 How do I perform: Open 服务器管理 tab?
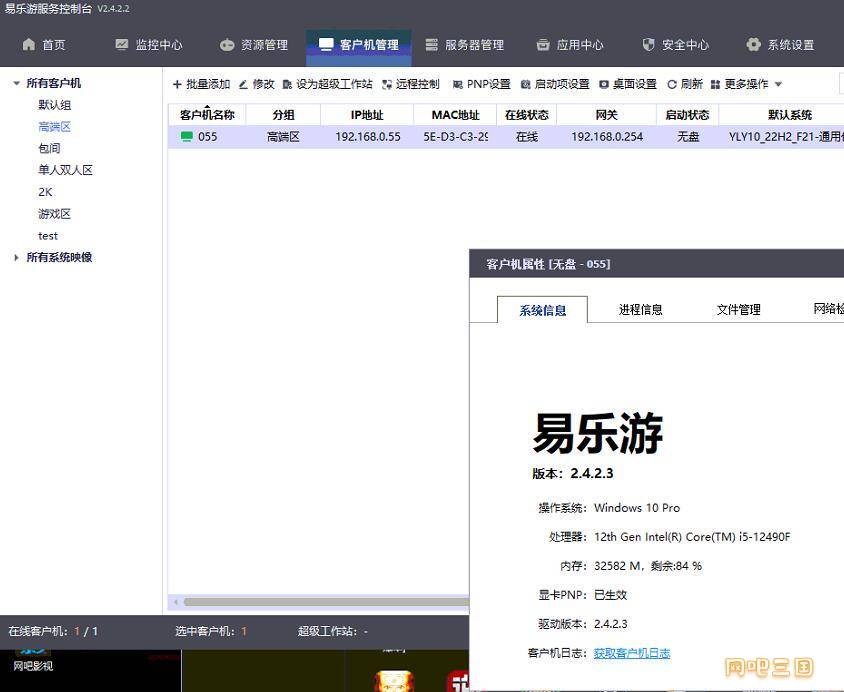[x=465, y=45]
